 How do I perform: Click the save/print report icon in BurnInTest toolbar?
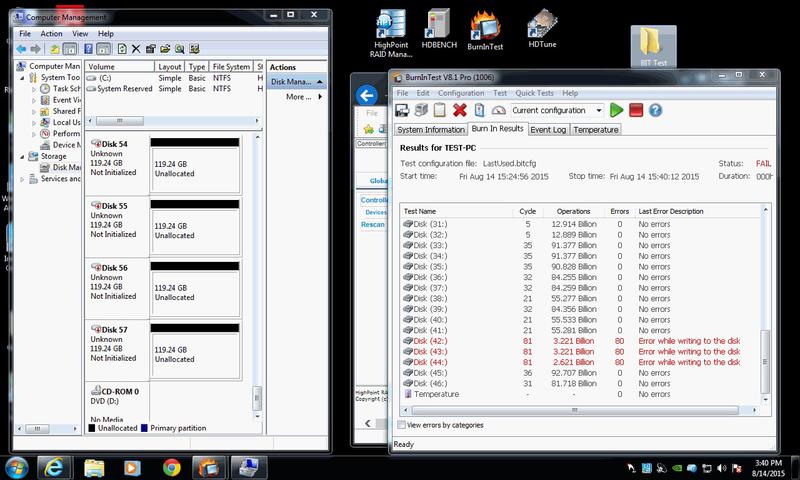tap(402, 110)
